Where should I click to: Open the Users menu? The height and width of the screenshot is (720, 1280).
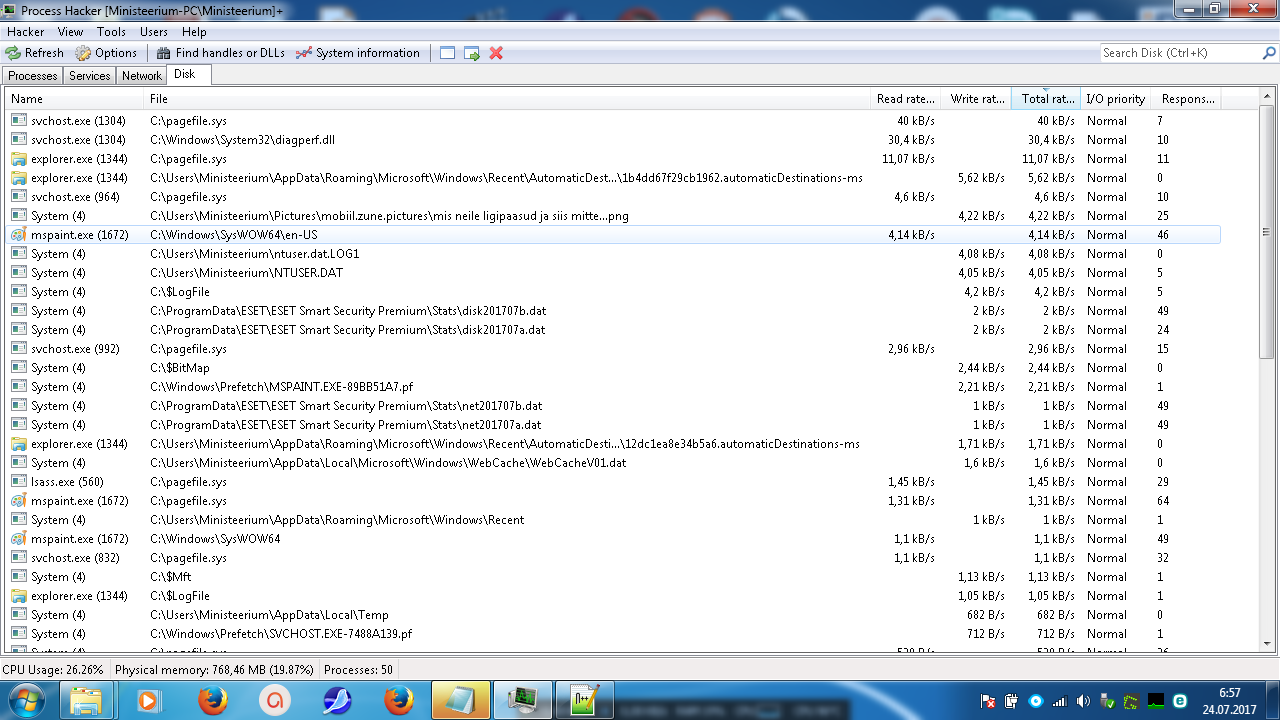pyautogui.click(x=154, y=32)
